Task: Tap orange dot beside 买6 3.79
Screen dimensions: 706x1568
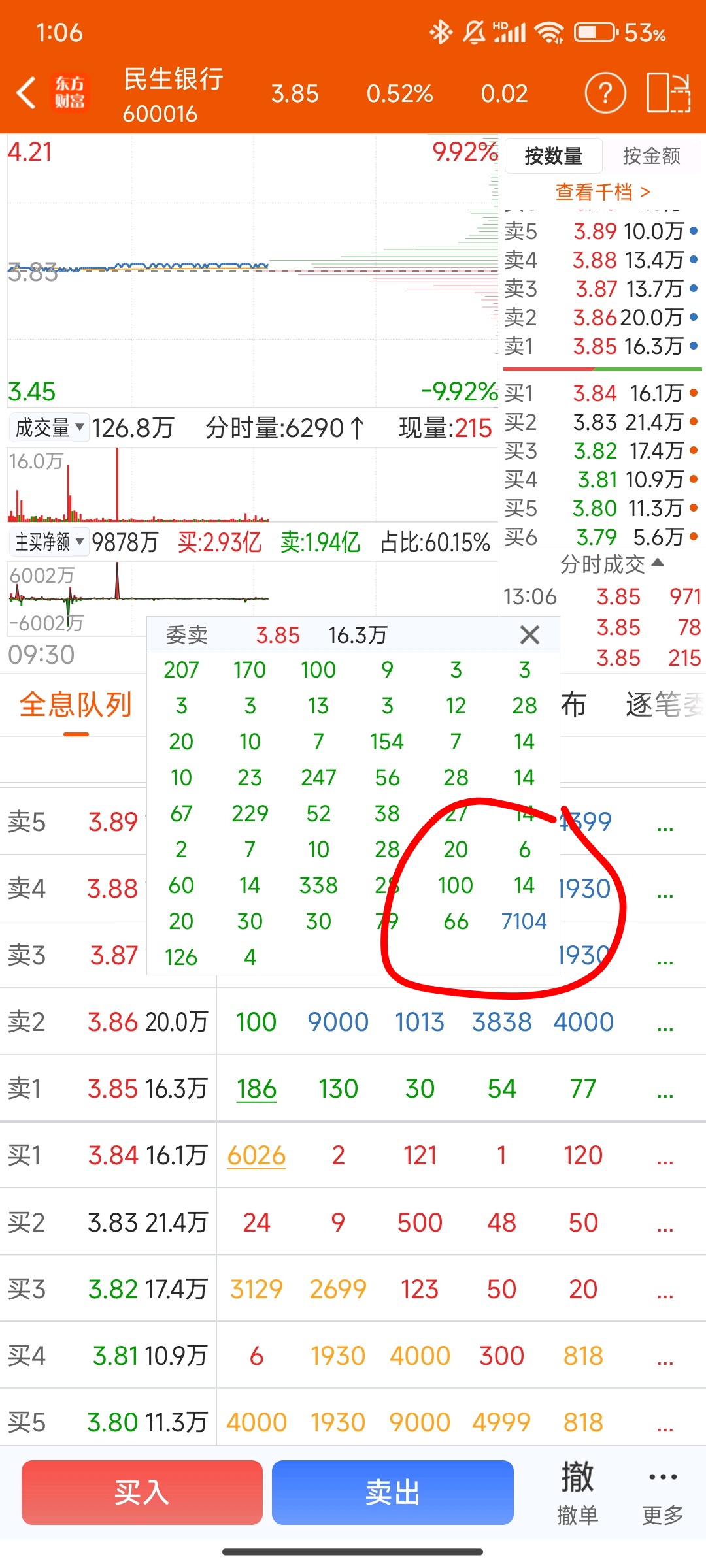Action: (693, 536)
